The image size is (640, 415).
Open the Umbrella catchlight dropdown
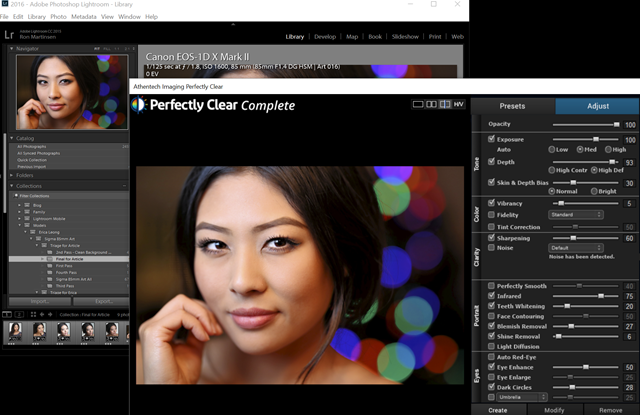click(x=522, y=397)
